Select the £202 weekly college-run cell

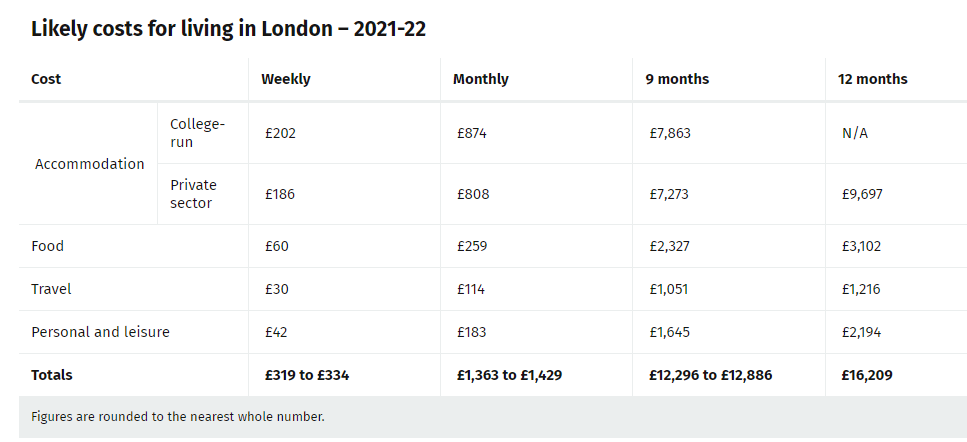tap(281, 133)
